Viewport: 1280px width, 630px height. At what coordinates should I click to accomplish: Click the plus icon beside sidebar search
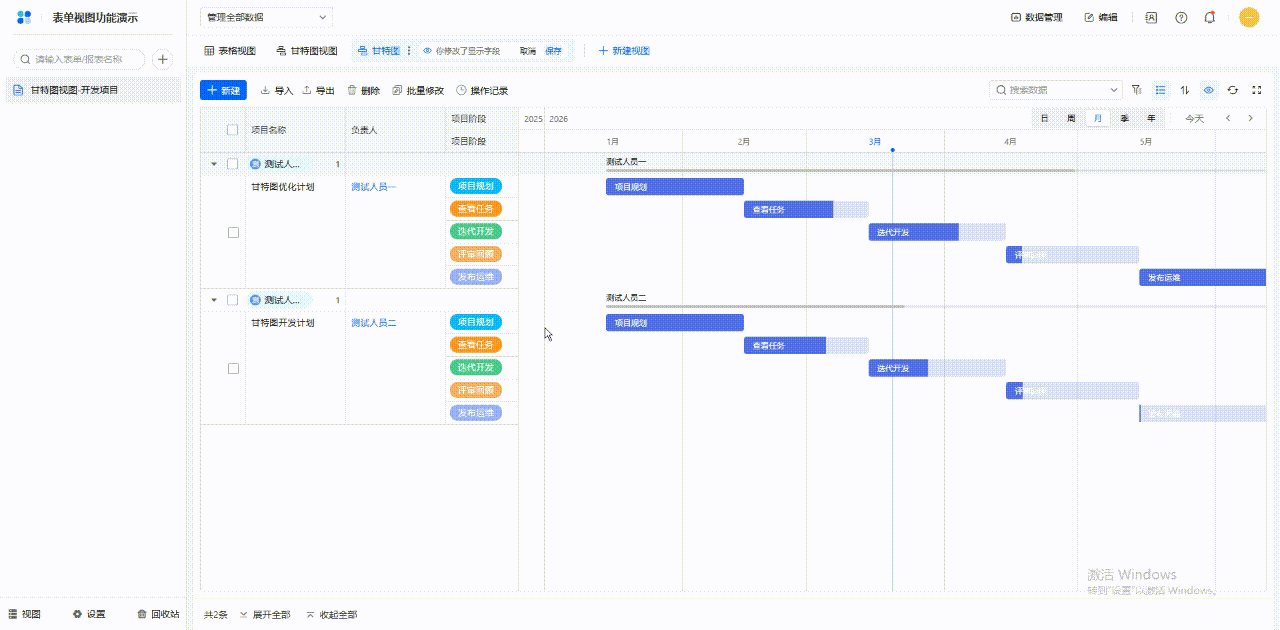click(x=162, y=59)
